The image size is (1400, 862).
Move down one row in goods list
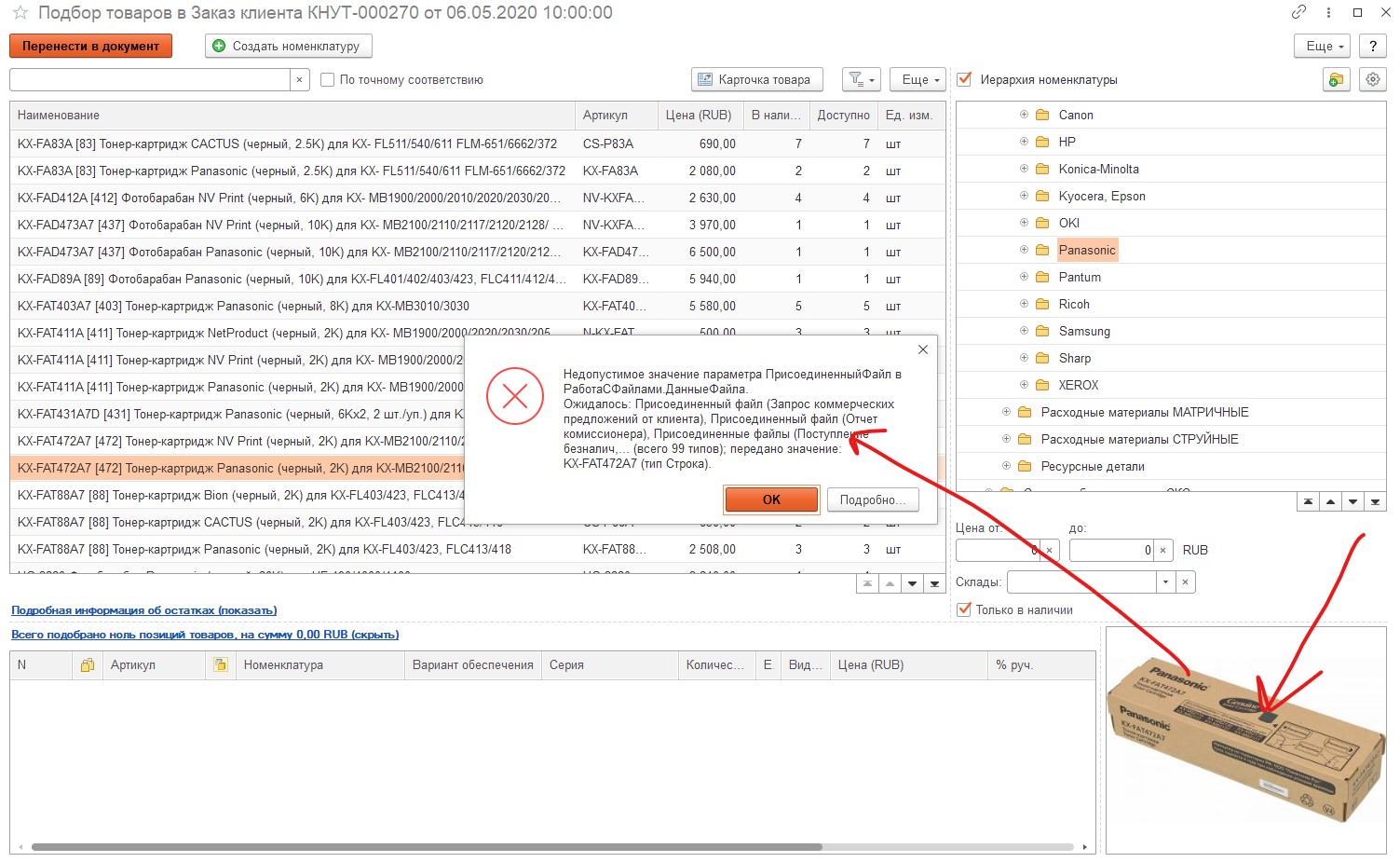pyautogui.click(x=912, y=584)
